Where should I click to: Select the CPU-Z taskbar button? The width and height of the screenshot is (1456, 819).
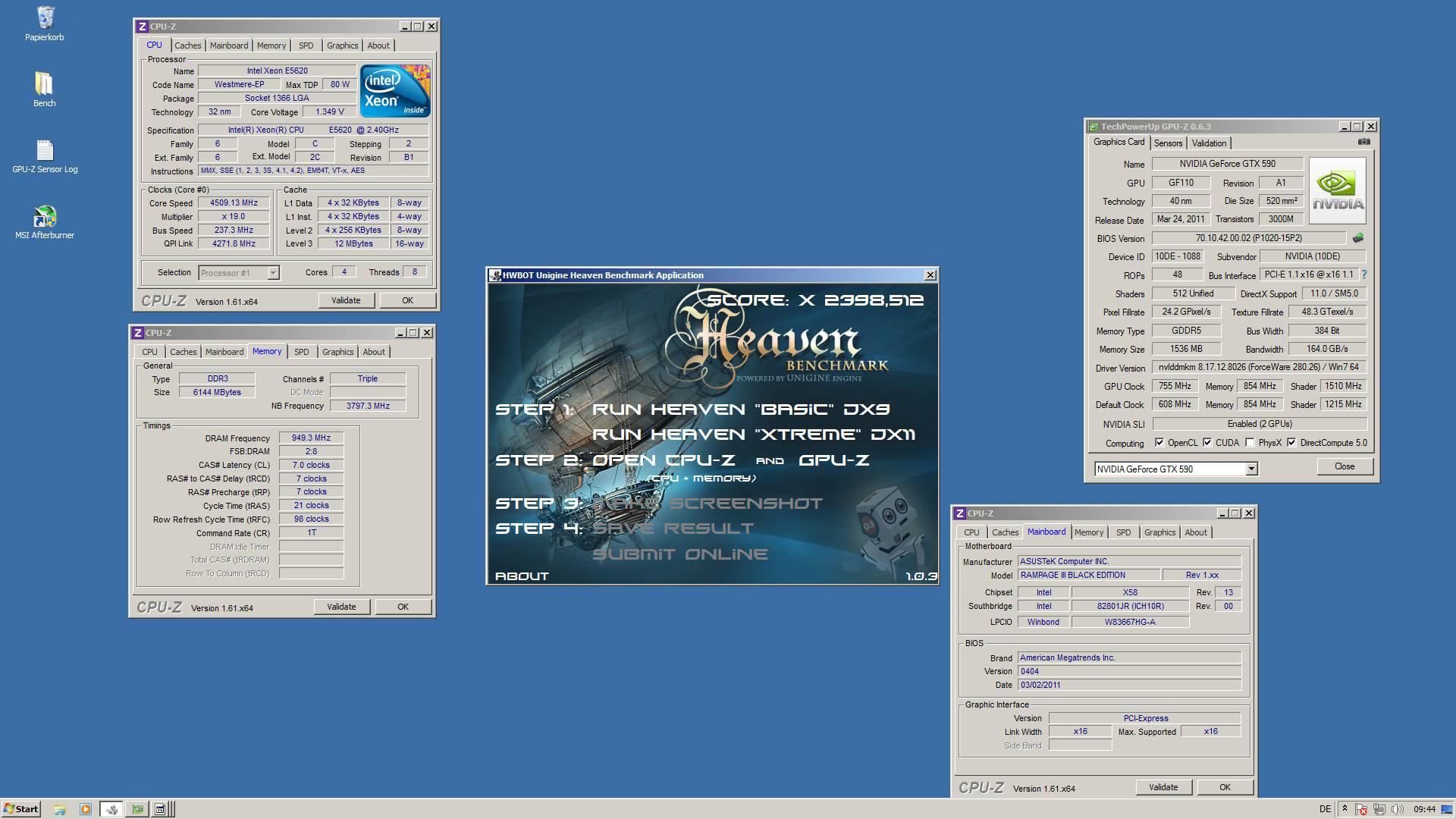[x=161, y=809]
